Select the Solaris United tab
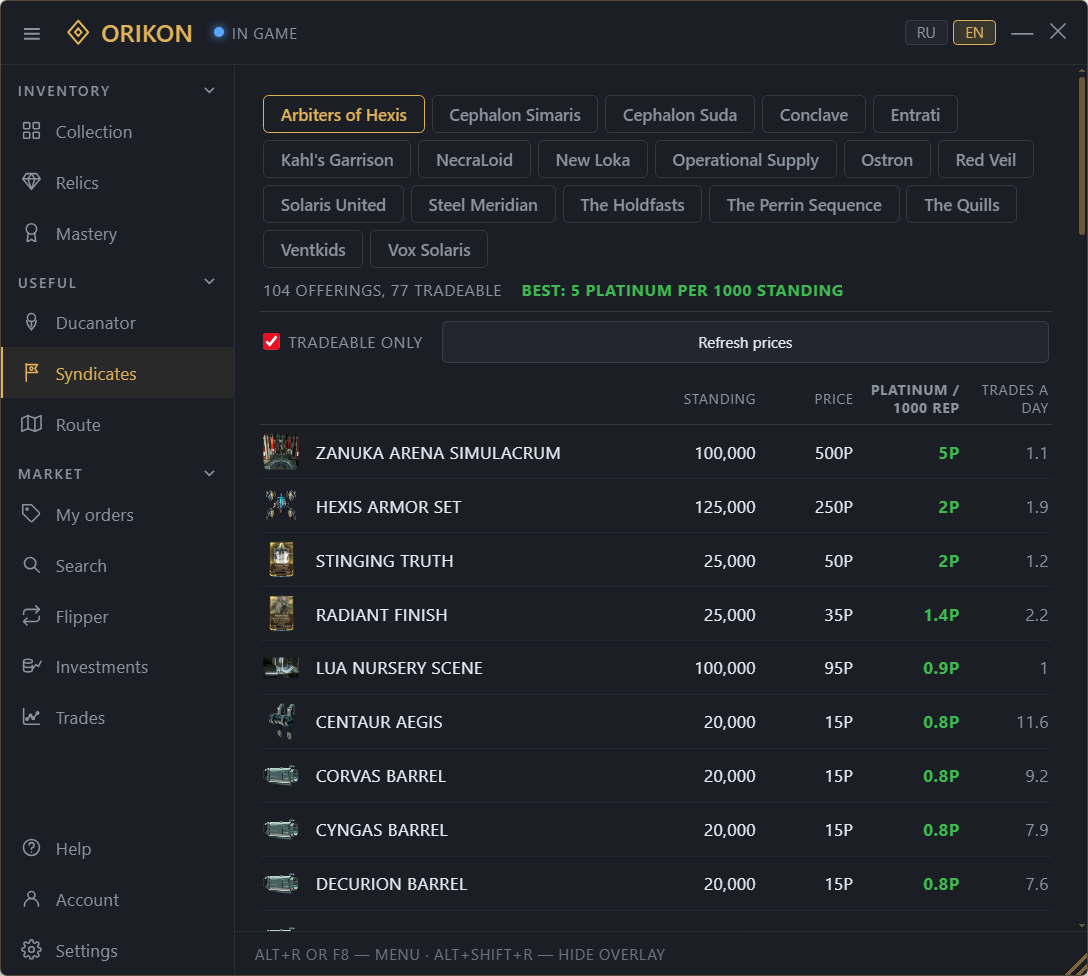This screenshot has width=1088, height=976. pos(333,205)
